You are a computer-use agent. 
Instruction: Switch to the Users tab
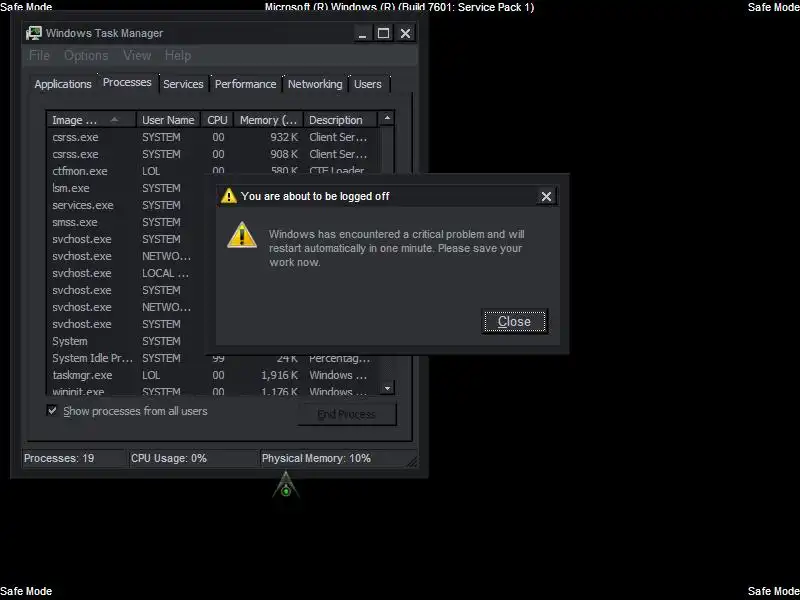(368, 84)
